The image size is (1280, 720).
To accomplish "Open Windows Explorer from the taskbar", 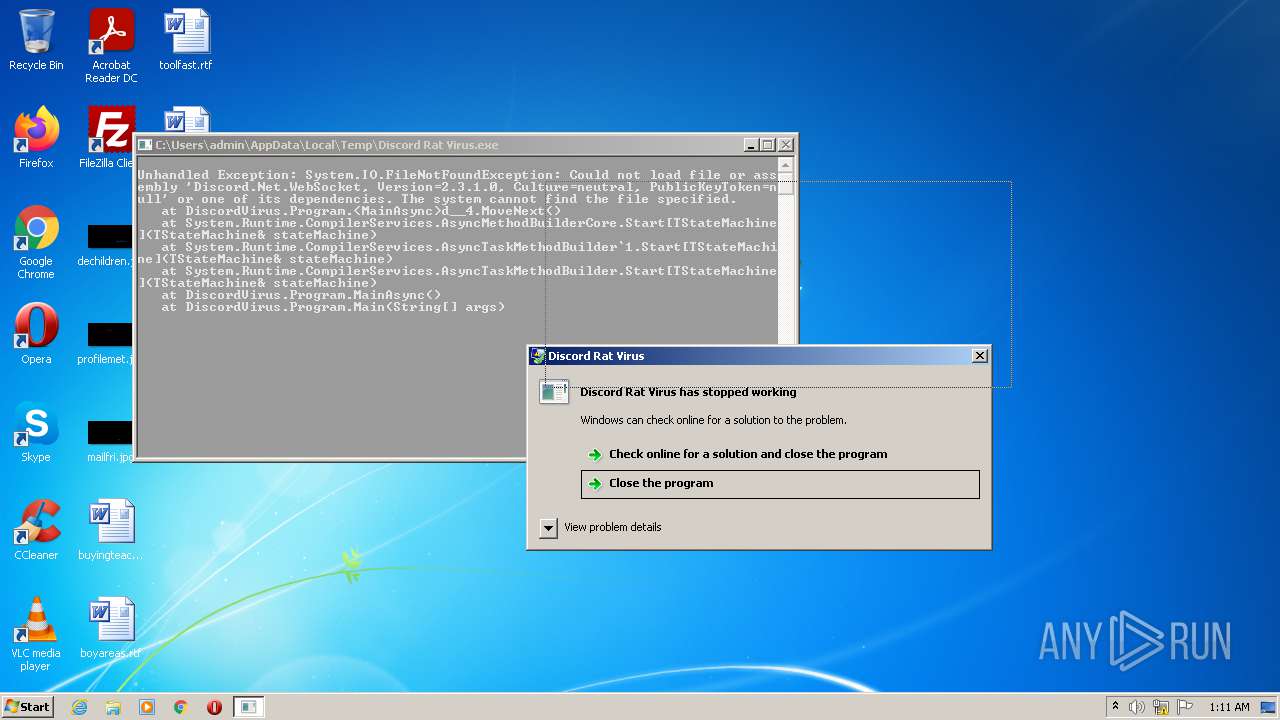I will pos(113,707).
